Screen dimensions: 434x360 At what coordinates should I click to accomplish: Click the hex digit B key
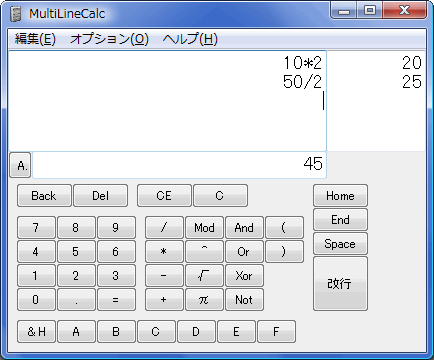click(116, 332)
